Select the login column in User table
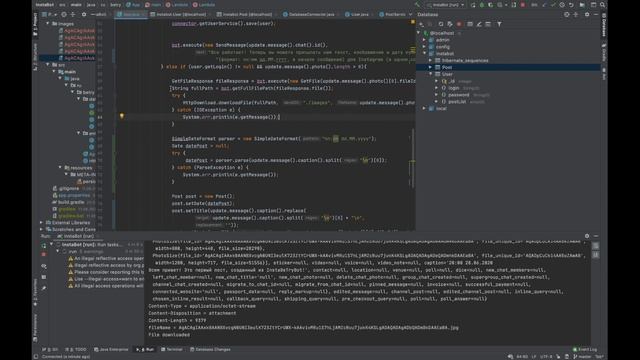 tap(453, 88)
